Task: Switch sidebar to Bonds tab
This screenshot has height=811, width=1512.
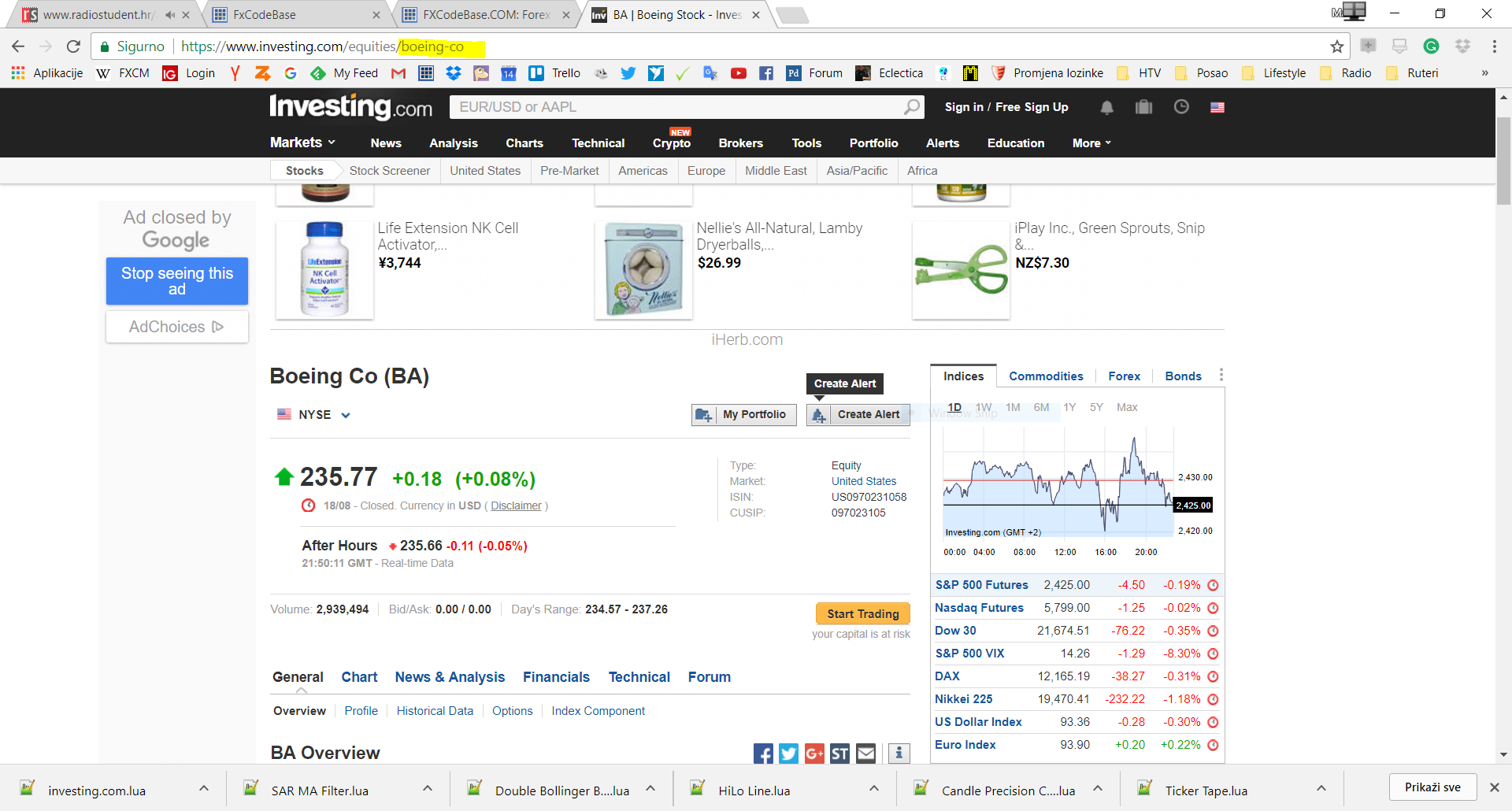Action: pyautogui.click(x=1183, y=376)
